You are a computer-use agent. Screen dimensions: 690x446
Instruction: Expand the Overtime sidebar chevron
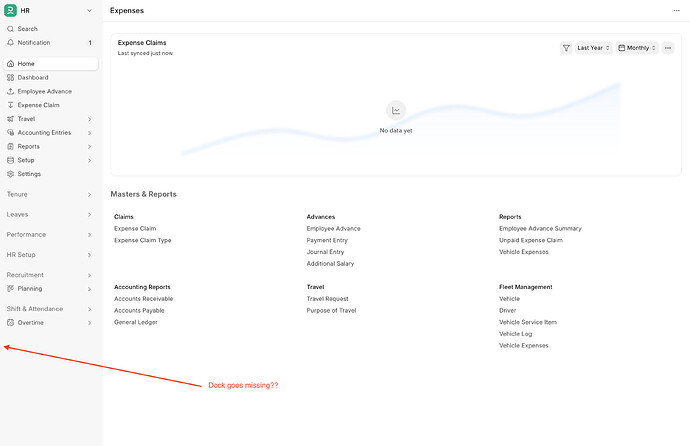coord(89,323)
